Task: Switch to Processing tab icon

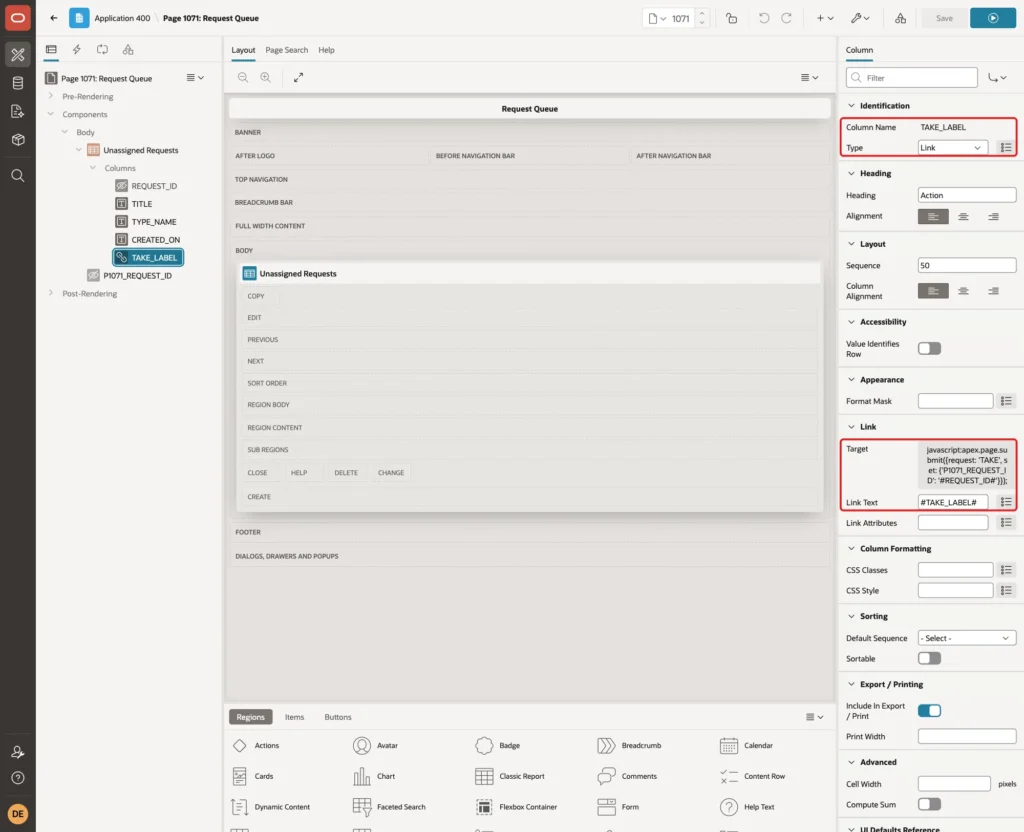Action: coord(102,50)
